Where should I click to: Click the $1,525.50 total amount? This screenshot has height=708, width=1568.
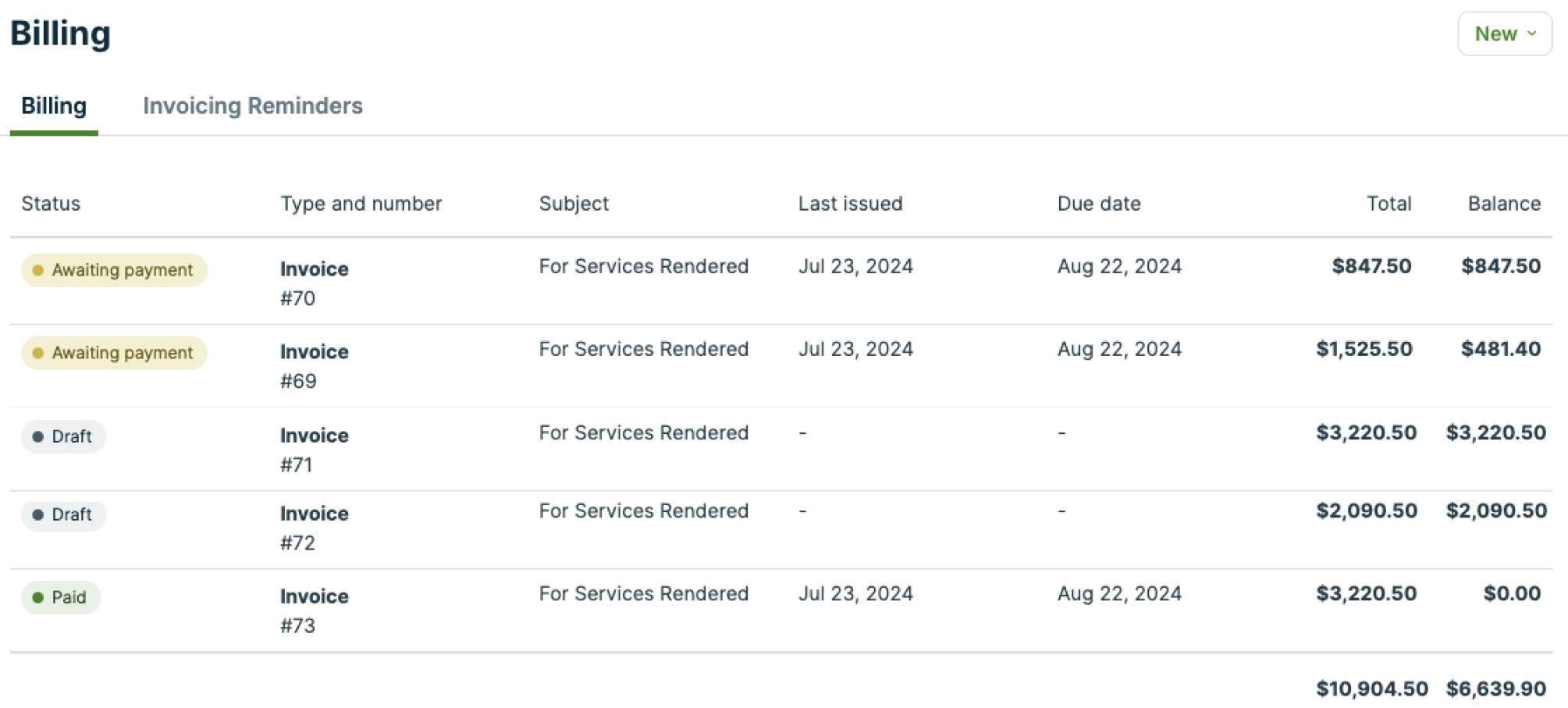coord(1364,349)
